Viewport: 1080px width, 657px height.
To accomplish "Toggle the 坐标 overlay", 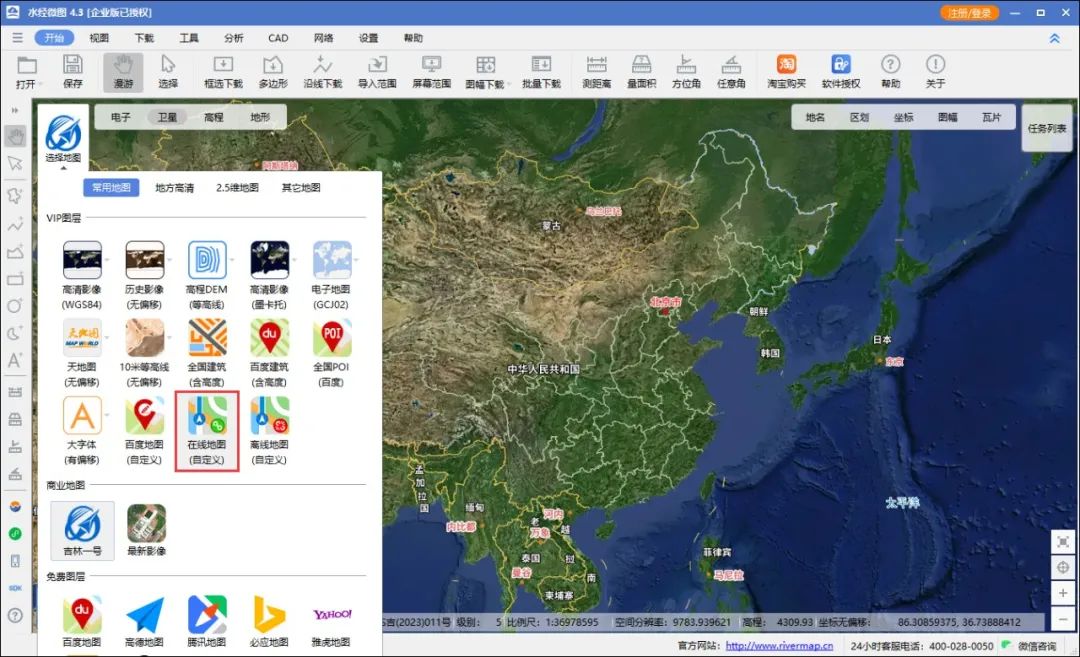I will click(x=903, y=118).
